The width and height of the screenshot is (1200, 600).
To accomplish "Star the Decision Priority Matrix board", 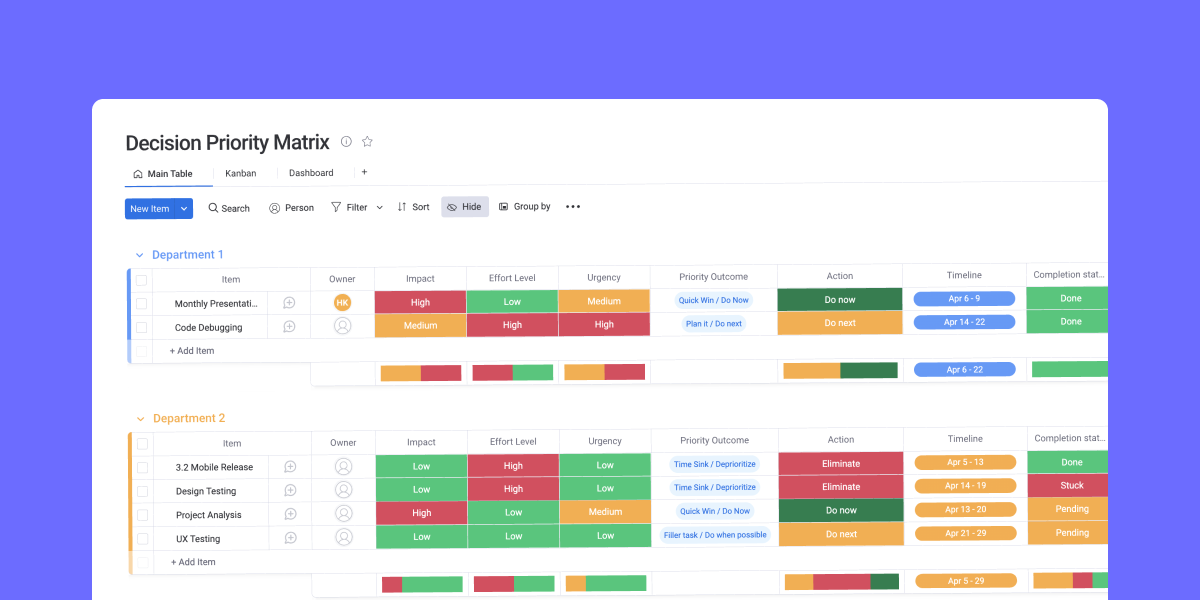I will [x=367, y=142].
